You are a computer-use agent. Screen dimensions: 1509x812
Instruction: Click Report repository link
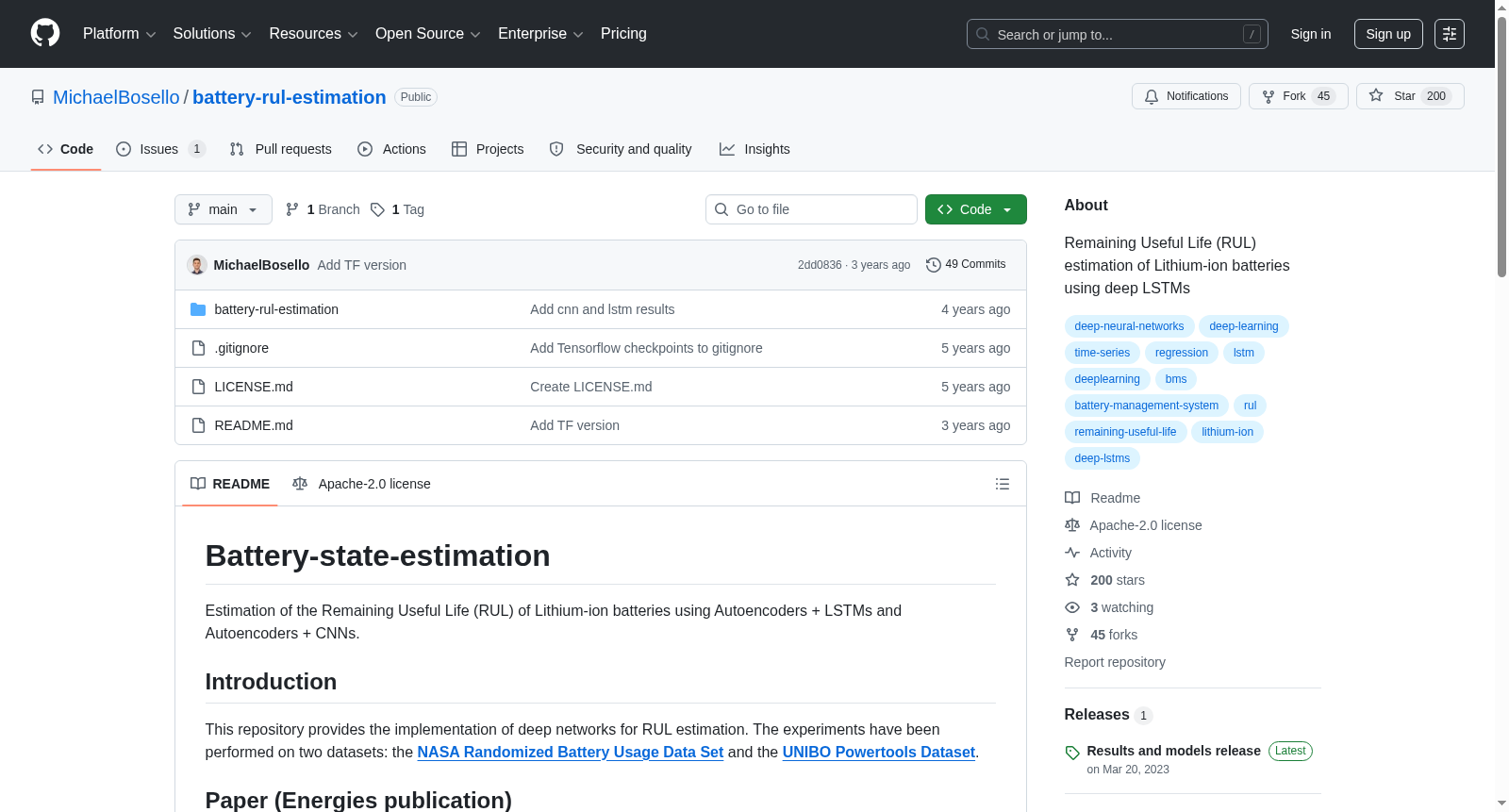1115,662
